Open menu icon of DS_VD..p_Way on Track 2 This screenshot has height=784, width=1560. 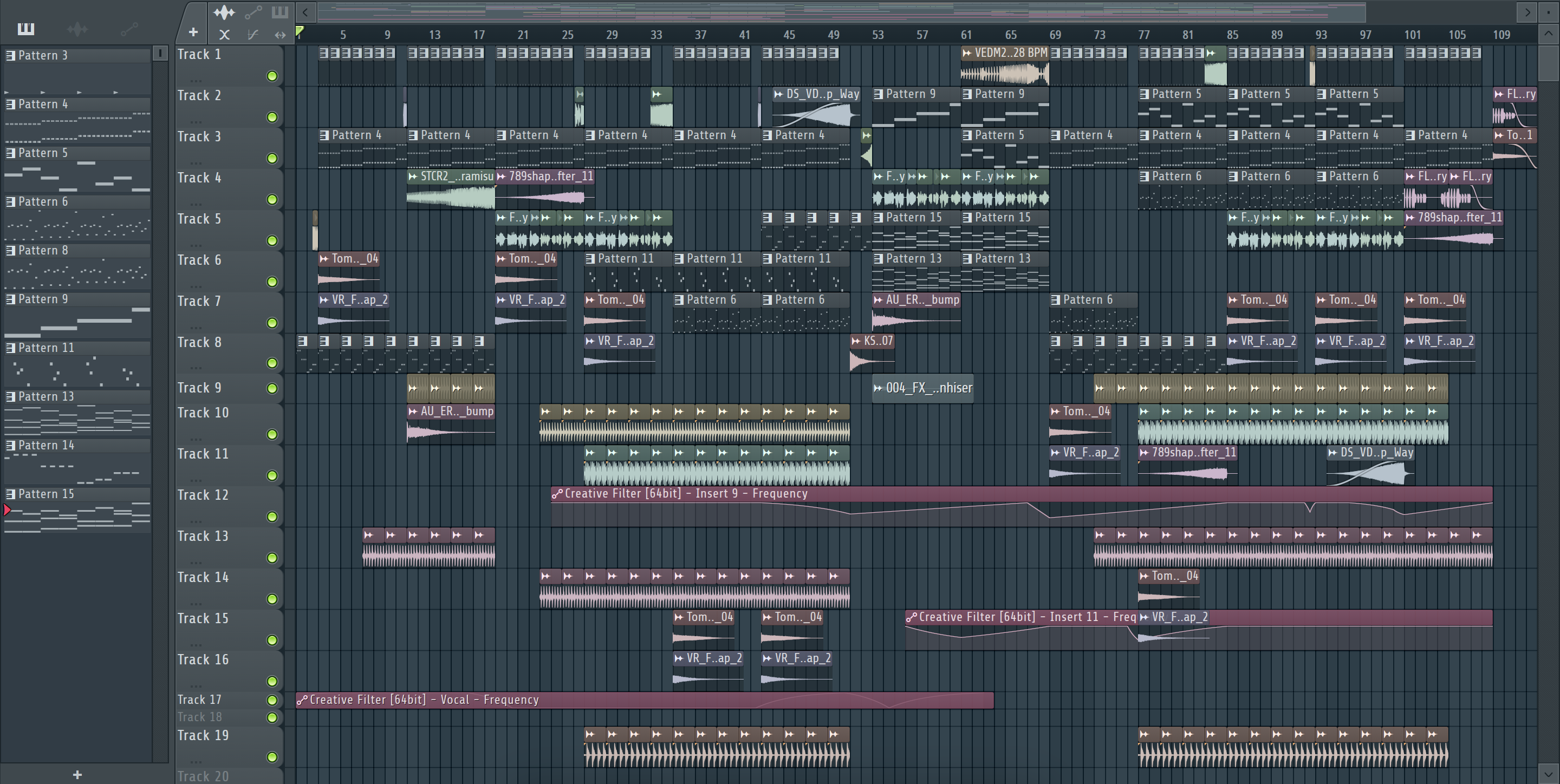pyautogui.click(x=778, y=94)
